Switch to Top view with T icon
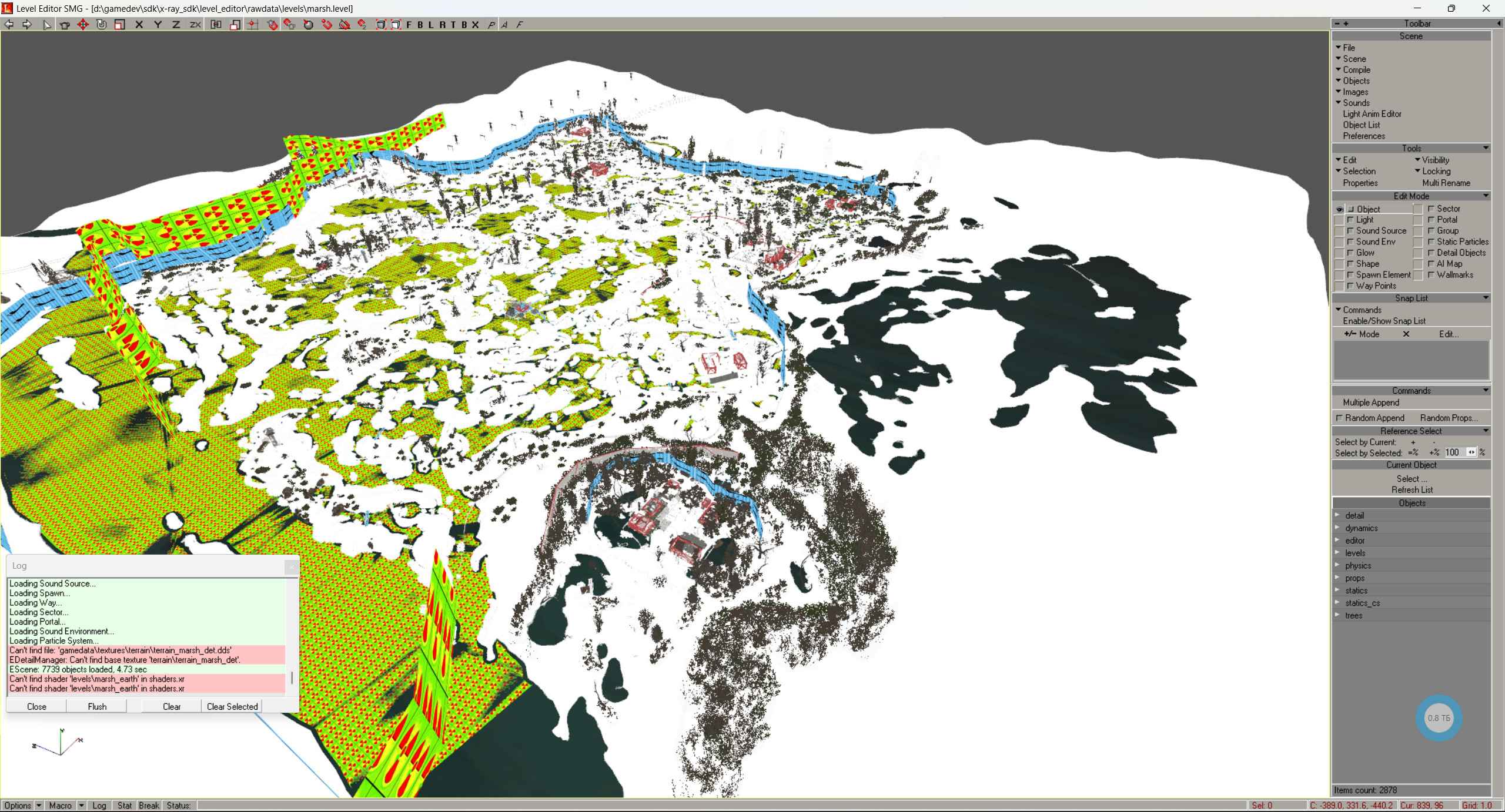Screen dimensions: 1505x812 pyautogui.click(x=453, y=25)
